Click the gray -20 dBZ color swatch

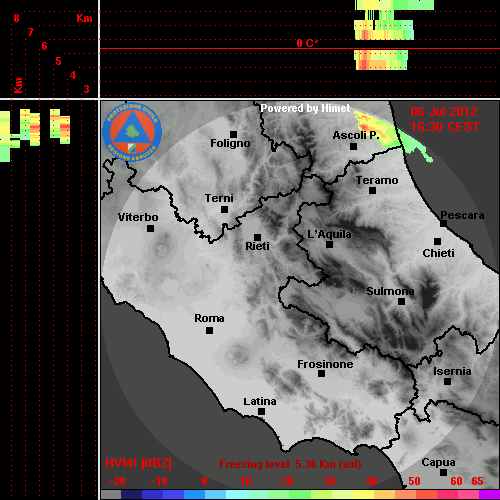pyautogui.click(x=111, y=495)
